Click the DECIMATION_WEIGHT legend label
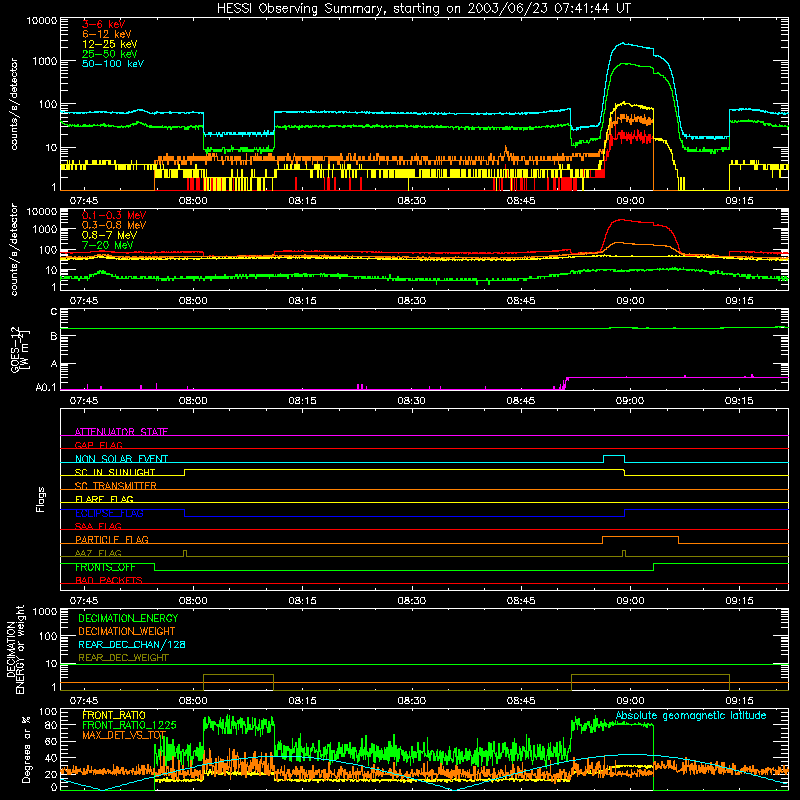800x800 pixels. [127, 631]
